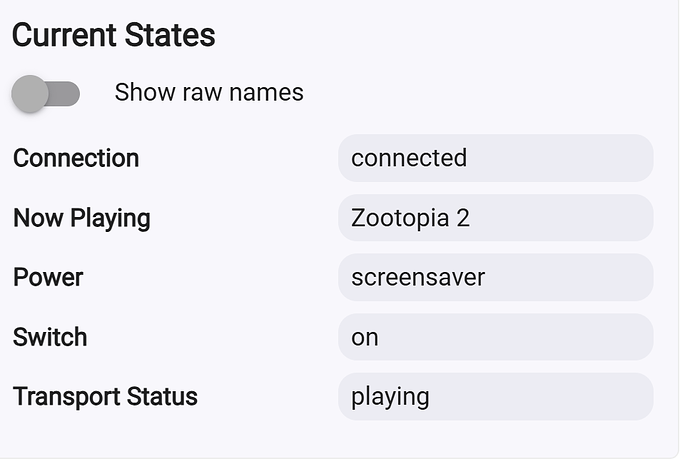Image resolution: width=690 pixels, height=468 pixels.
Task: Click the Power state label
Action: click(x=48, y=278)
